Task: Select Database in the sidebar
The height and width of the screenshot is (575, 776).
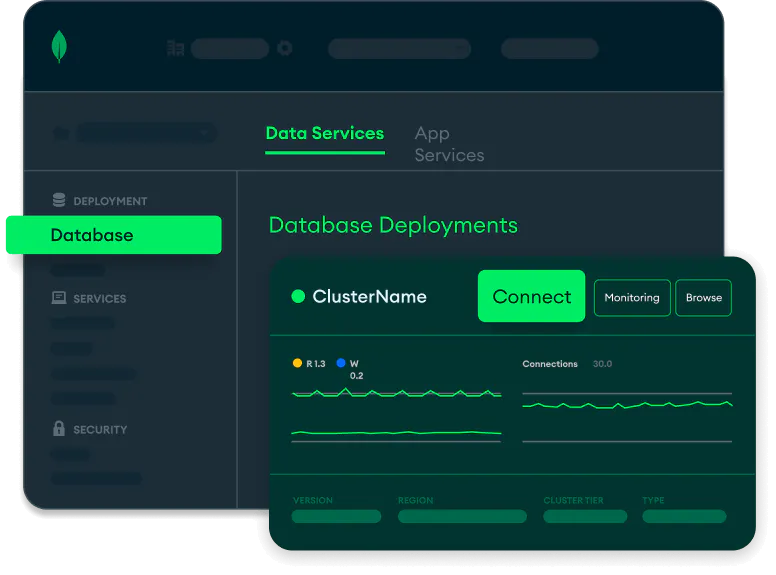Action: click(113, 235)
